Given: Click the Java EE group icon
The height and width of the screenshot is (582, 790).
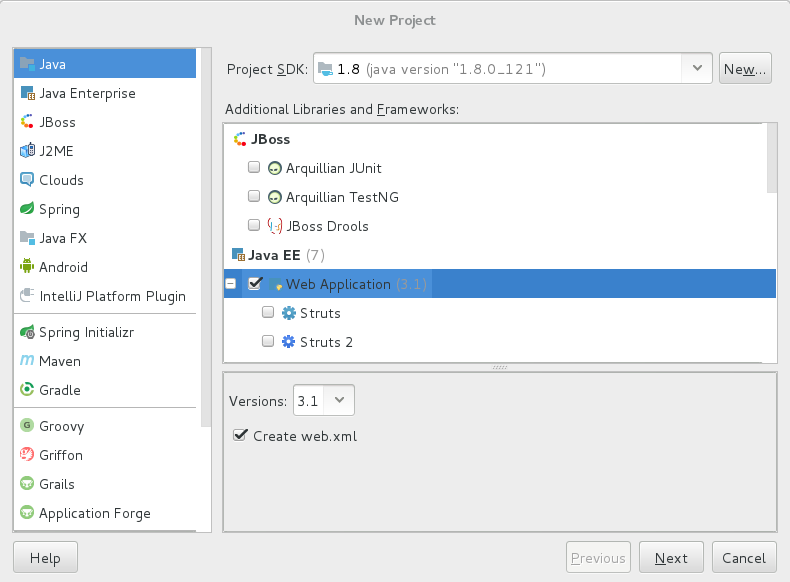Looking at the screenshot, I should (238, 254).
